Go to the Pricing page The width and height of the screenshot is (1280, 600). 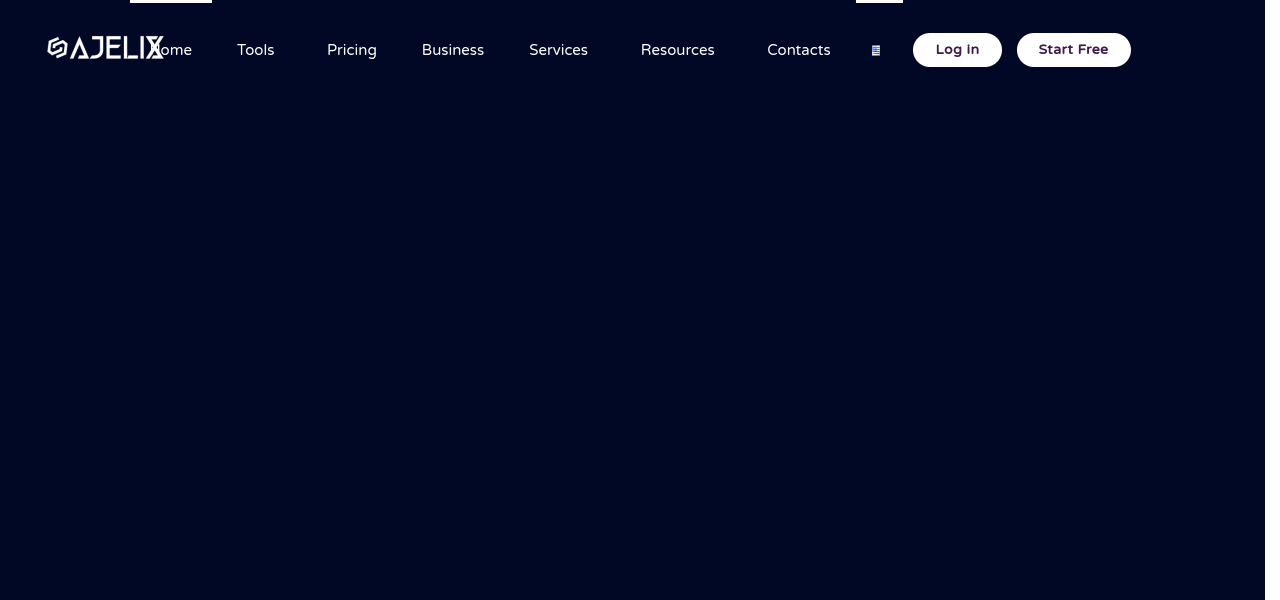coord(351,50)
